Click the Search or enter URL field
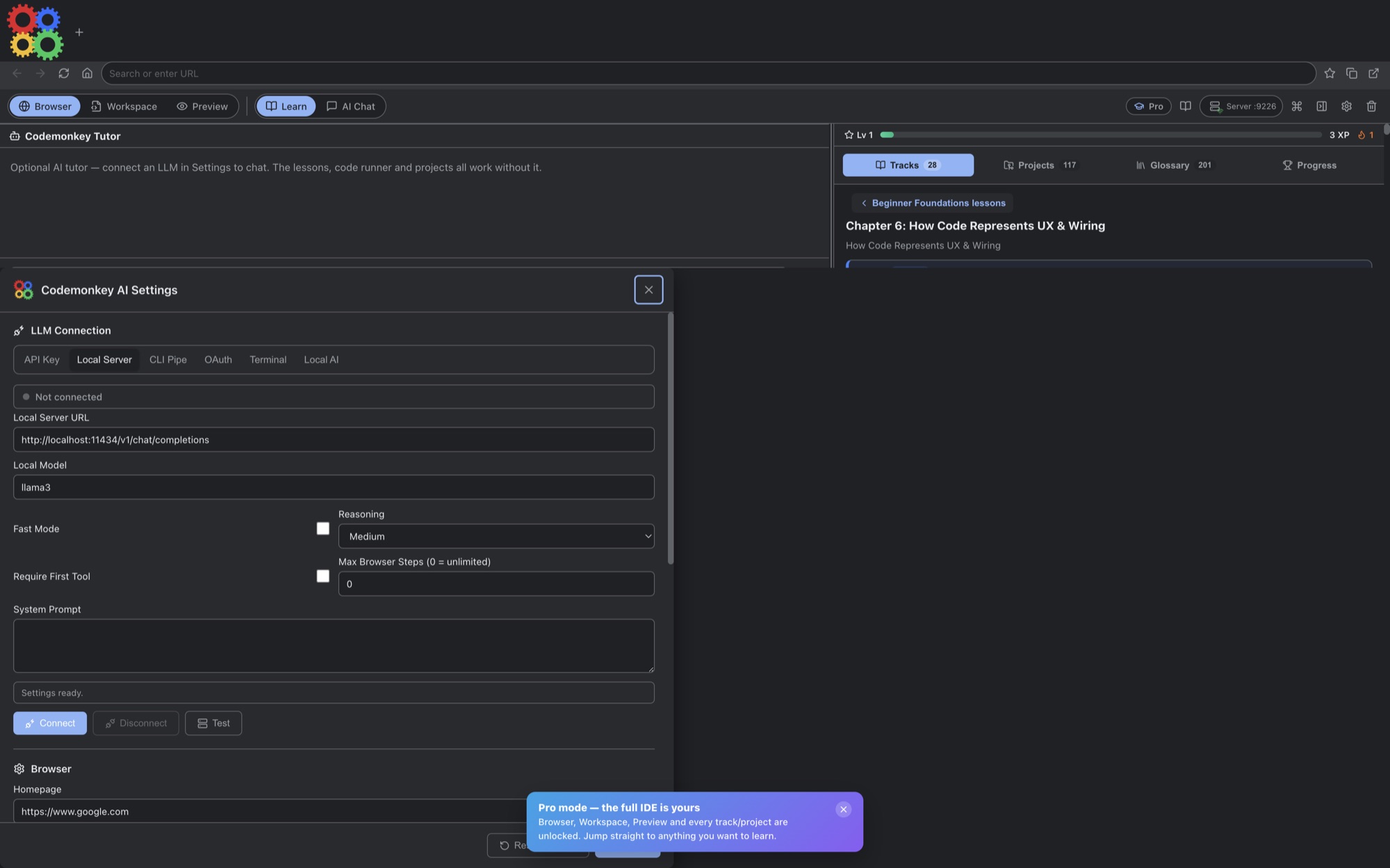 click(x=708, y=73)
